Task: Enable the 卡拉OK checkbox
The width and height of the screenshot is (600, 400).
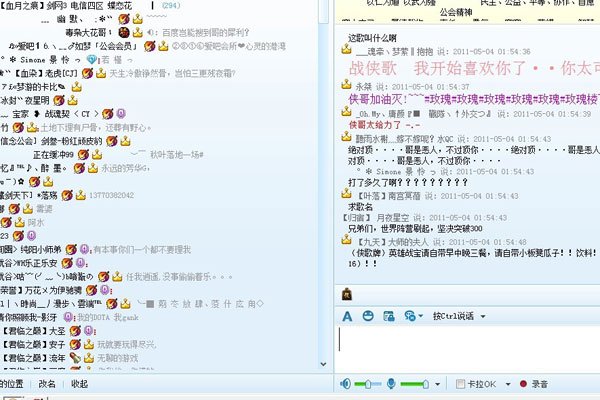Action: (460, 384)
